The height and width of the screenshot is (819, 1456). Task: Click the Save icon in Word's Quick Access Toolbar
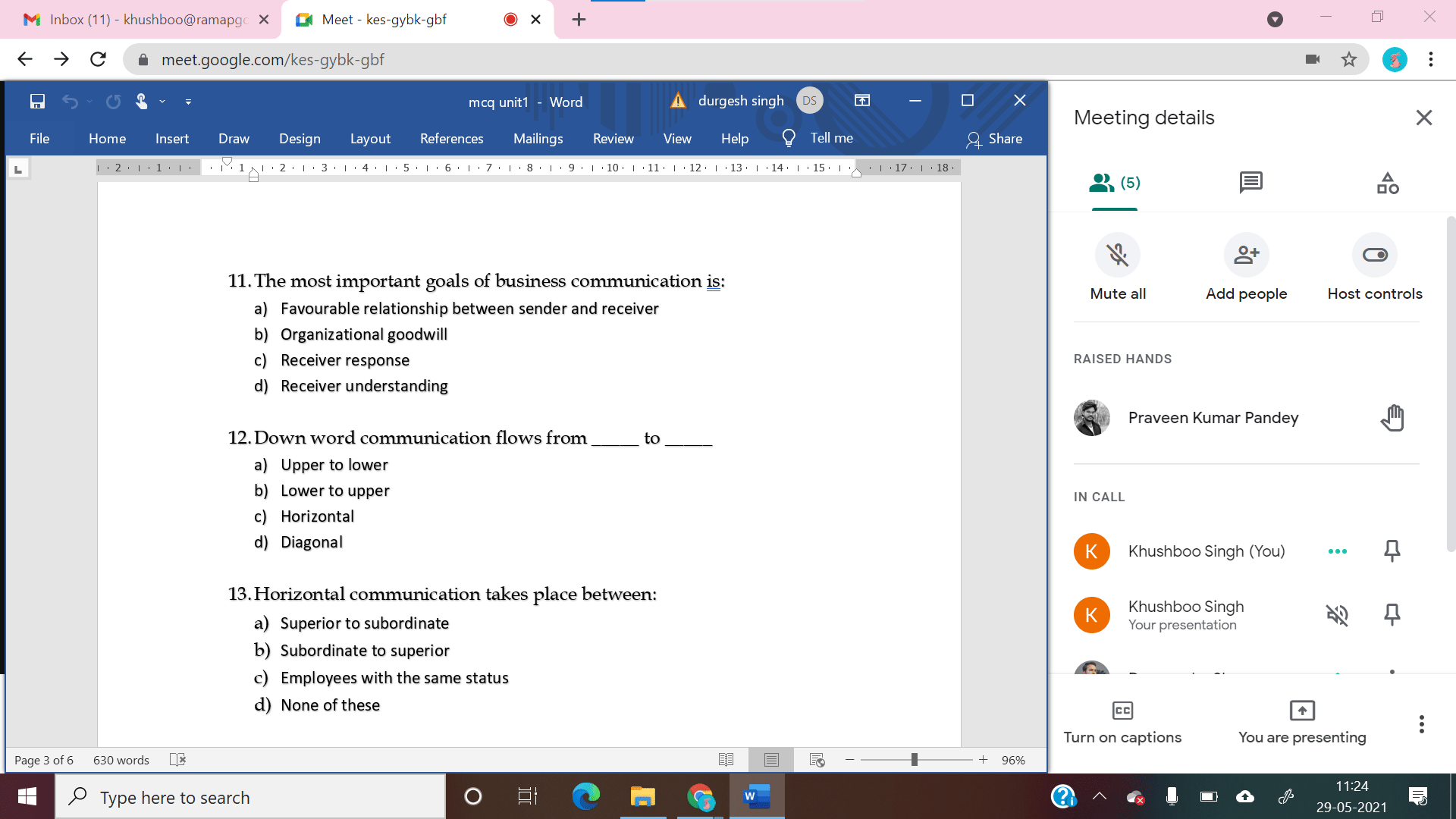tap(37, 101)
